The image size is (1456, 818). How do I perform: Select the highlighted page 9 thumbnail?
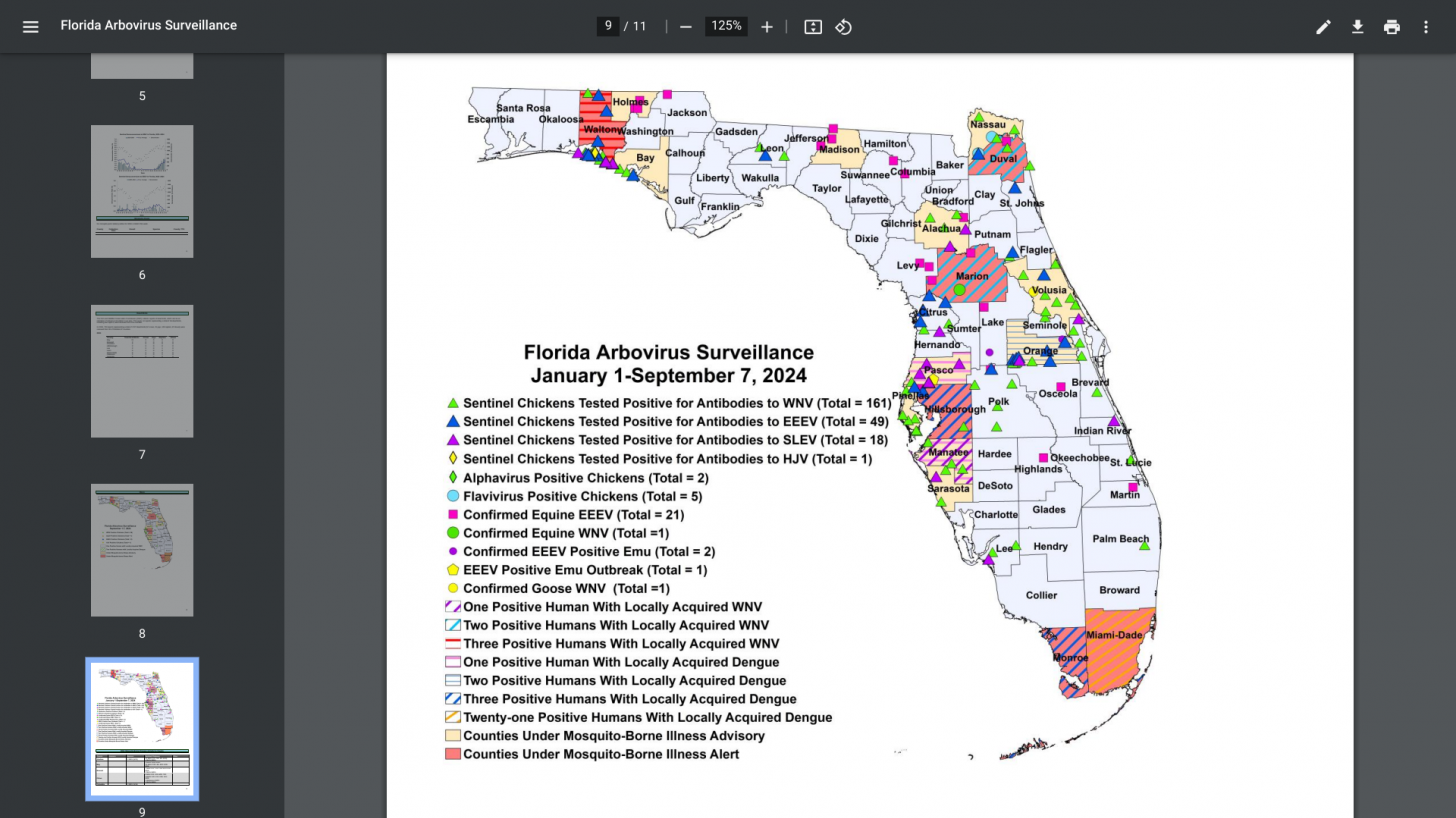[142, 728]
